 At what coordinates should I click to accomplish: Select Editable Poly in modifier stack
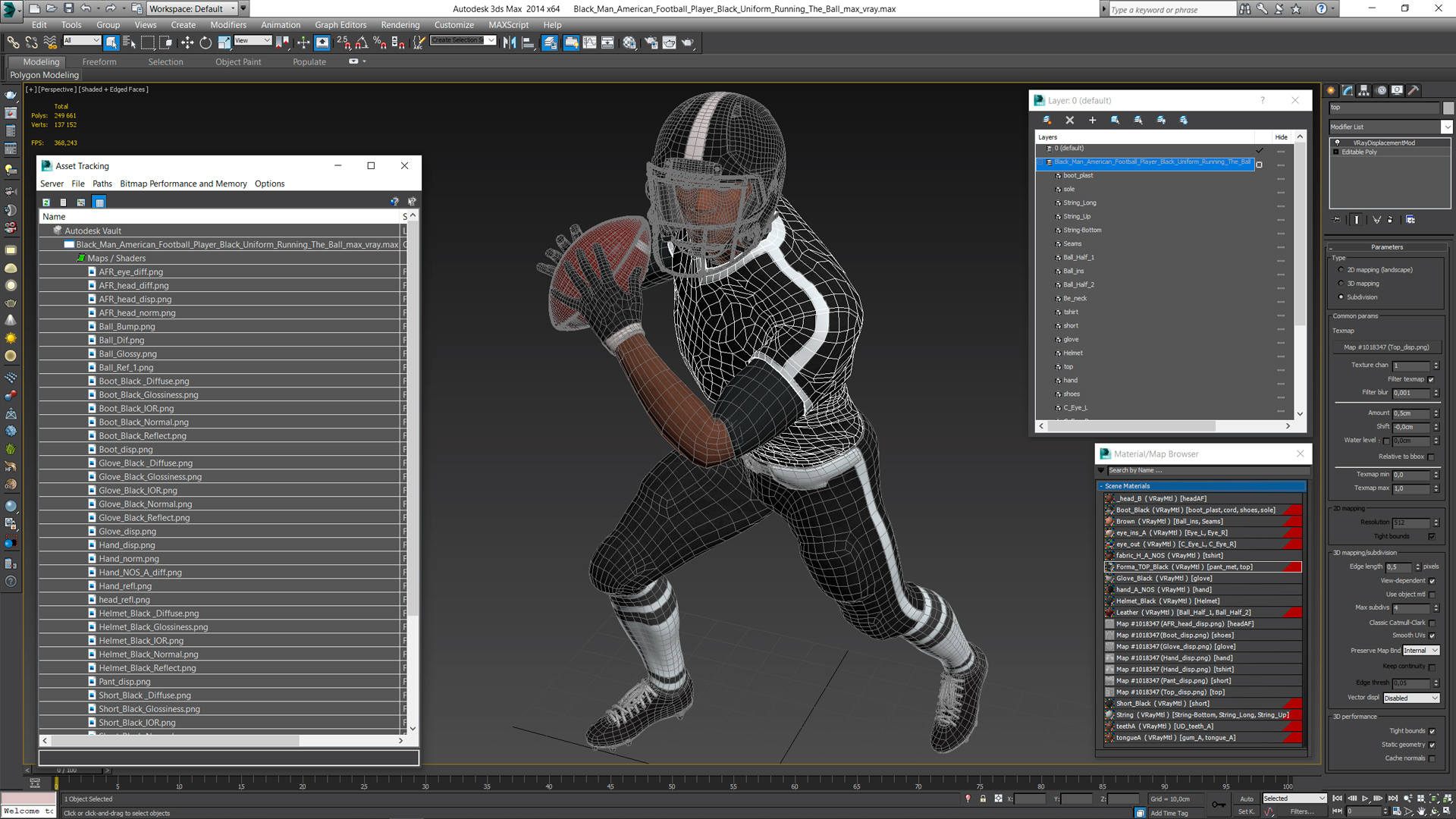click(x=1359, y=152)
